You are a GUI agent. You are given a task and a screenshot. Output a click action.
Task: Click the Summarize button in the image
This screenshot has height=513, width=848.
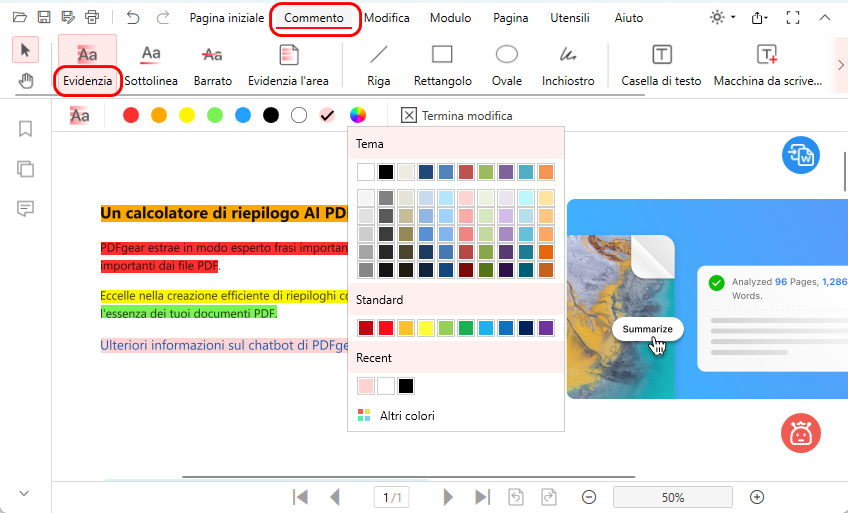[647, 329]
